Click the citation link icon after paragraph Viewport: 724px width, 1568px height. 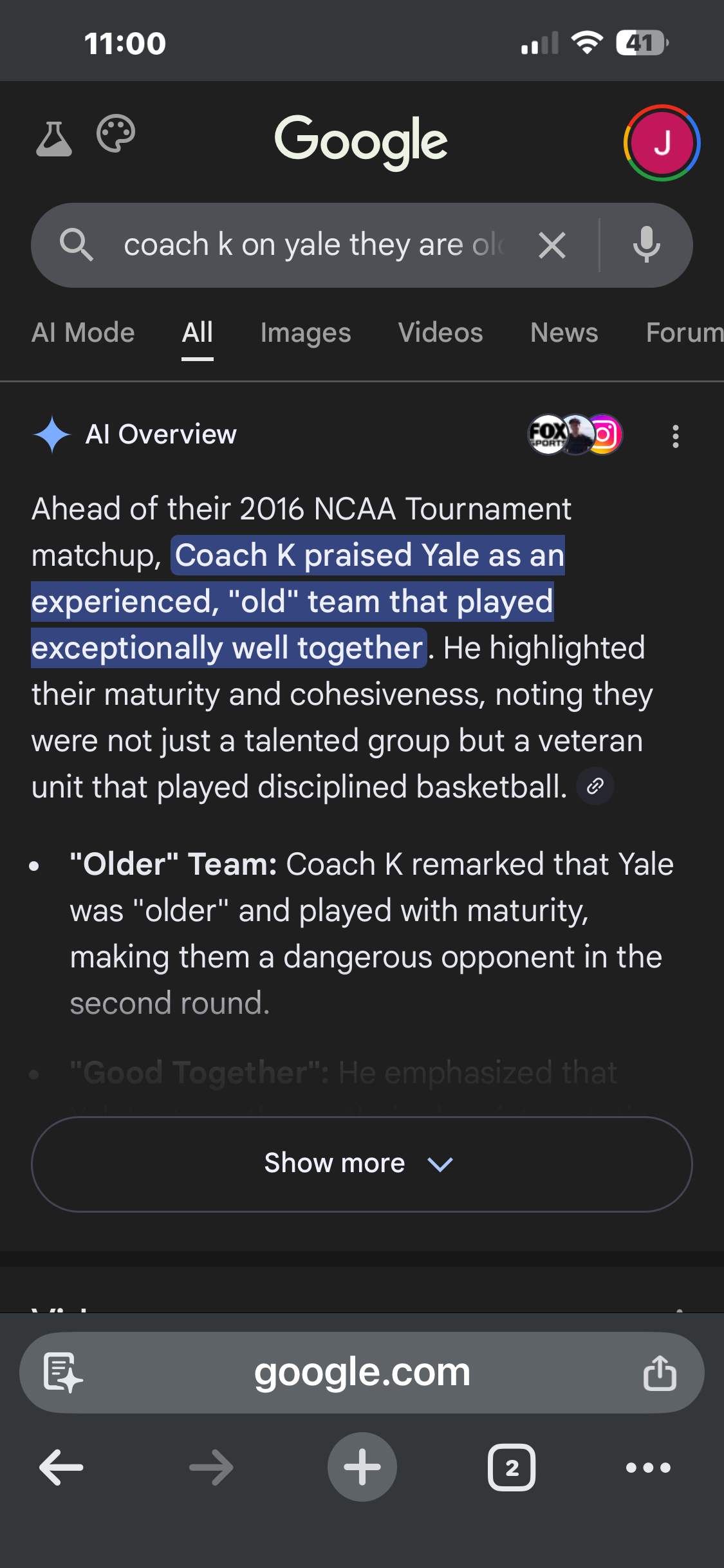point(595,786)
